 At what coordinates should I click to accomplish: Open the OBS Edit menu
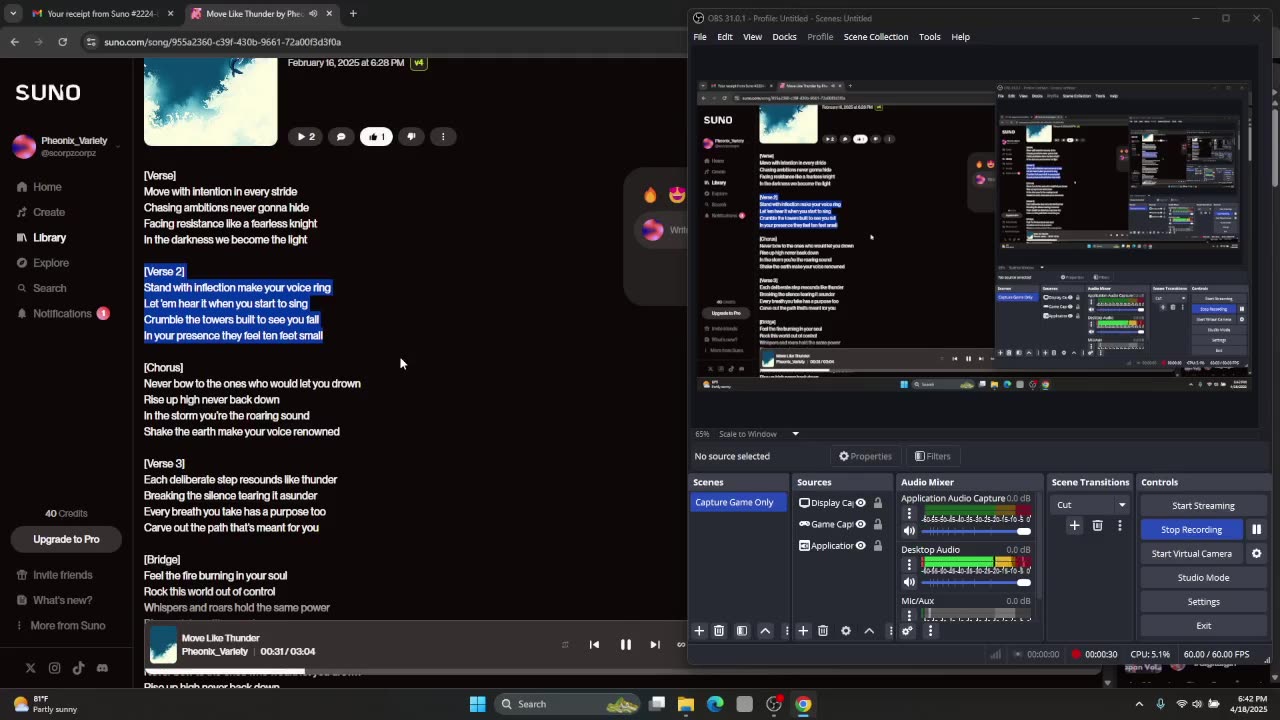coord(725,37)
